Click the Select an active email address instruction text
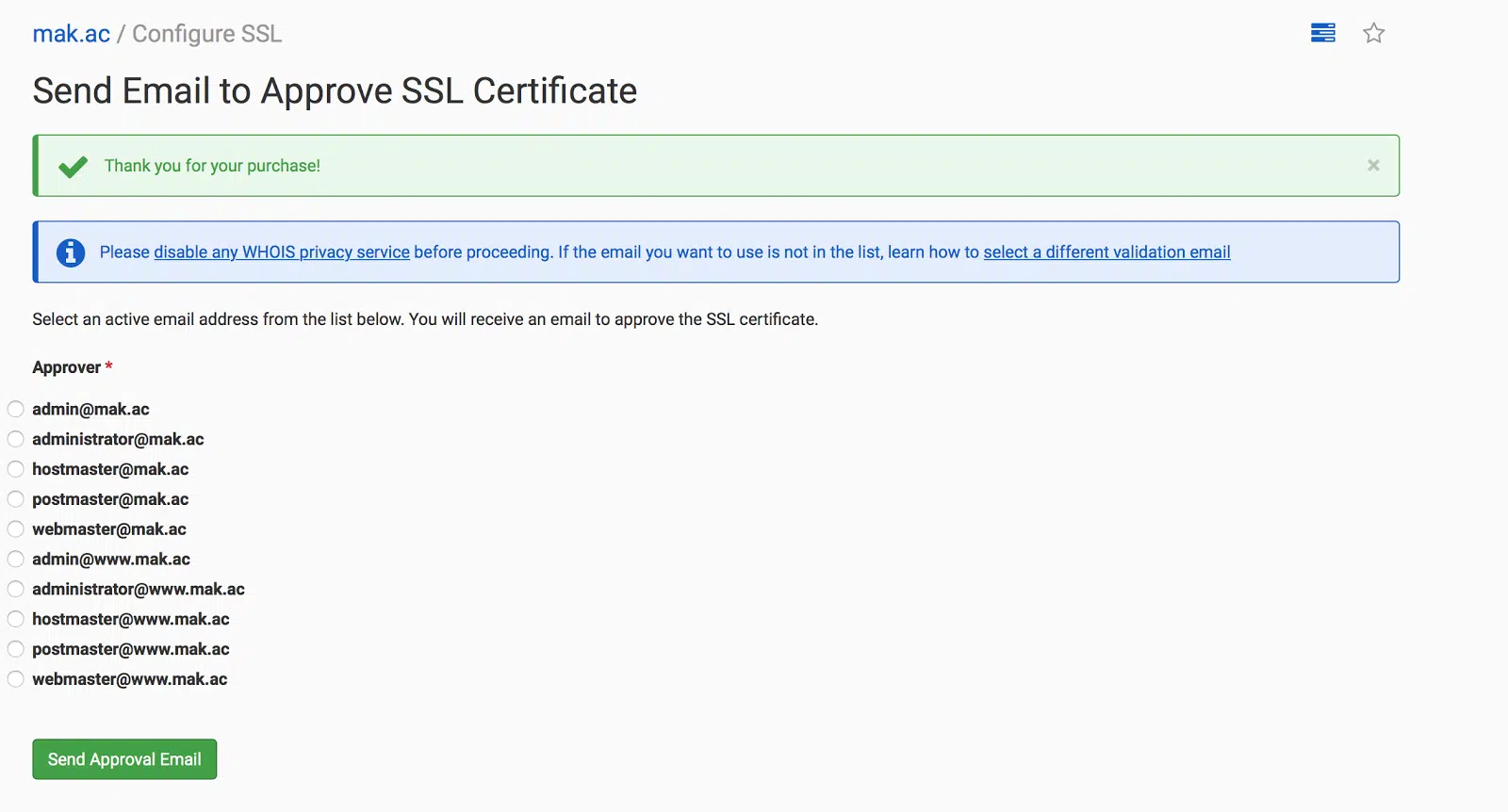The image size is (1508, 812). coord(425,319)
